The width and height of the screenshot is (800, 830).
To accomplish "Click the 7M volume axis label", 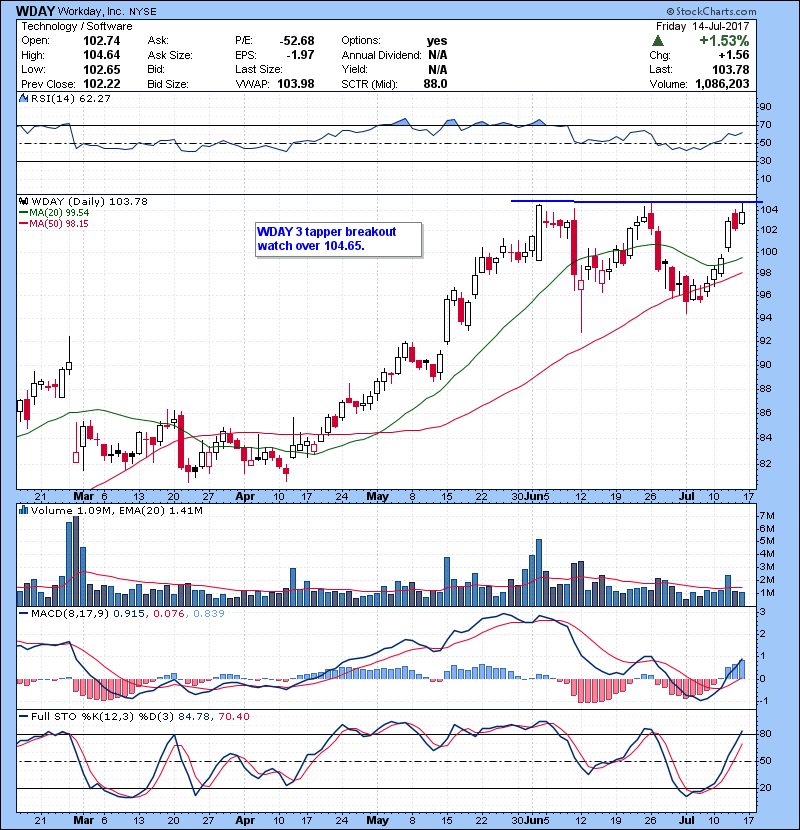I will click(x=767, y=516).
